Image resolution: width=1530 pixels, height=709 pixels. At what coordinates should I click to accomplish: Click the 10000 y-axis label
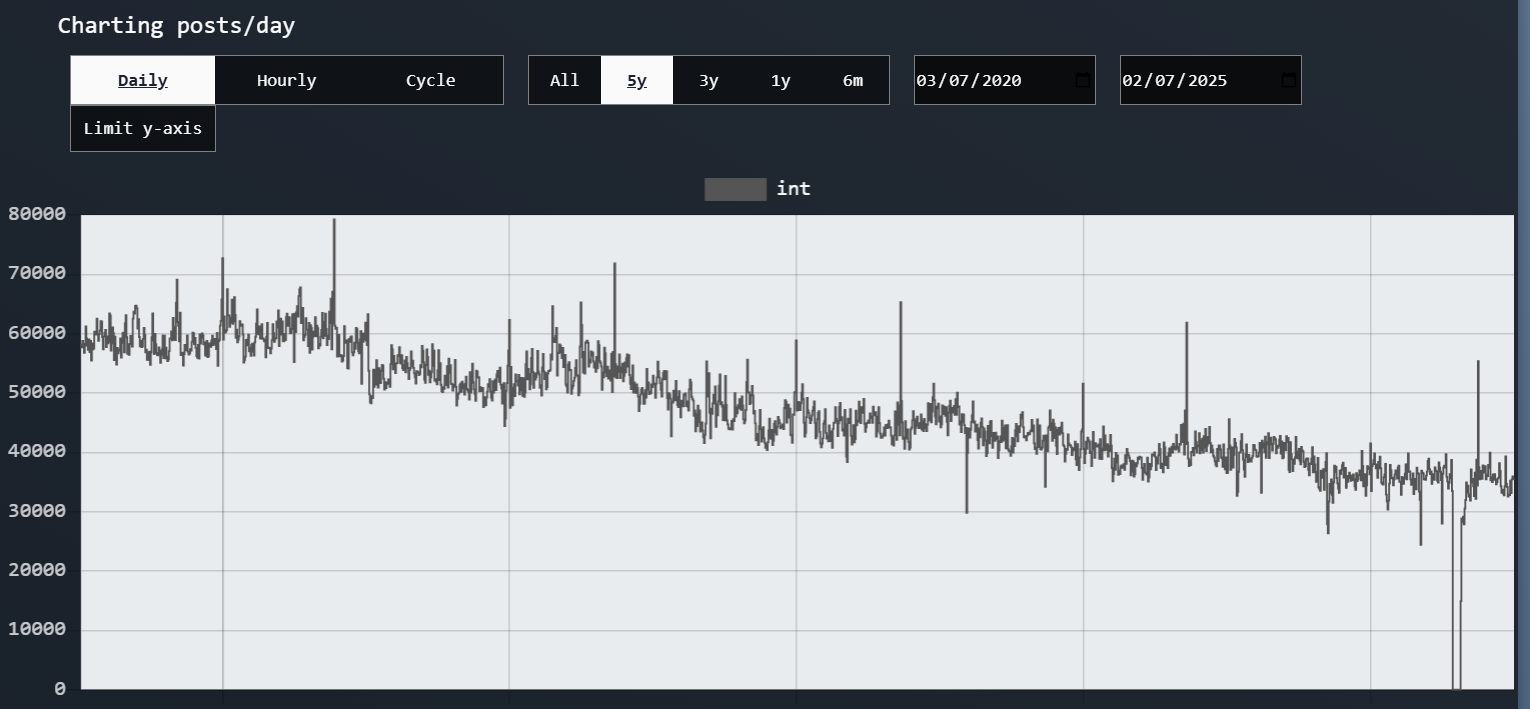pyautogui.click(x=37, y=629)
